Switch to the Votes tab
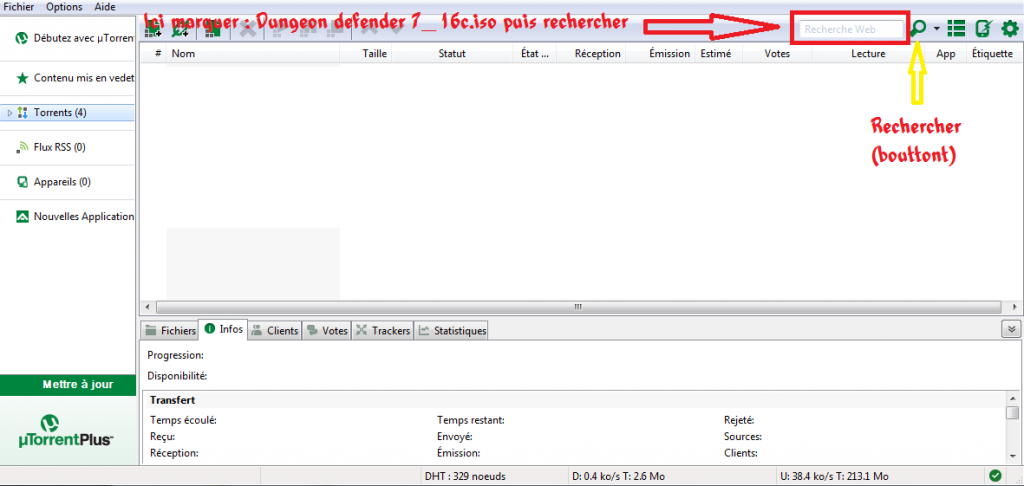This screenshot has height=486, width=1024. tap(327, 331)
